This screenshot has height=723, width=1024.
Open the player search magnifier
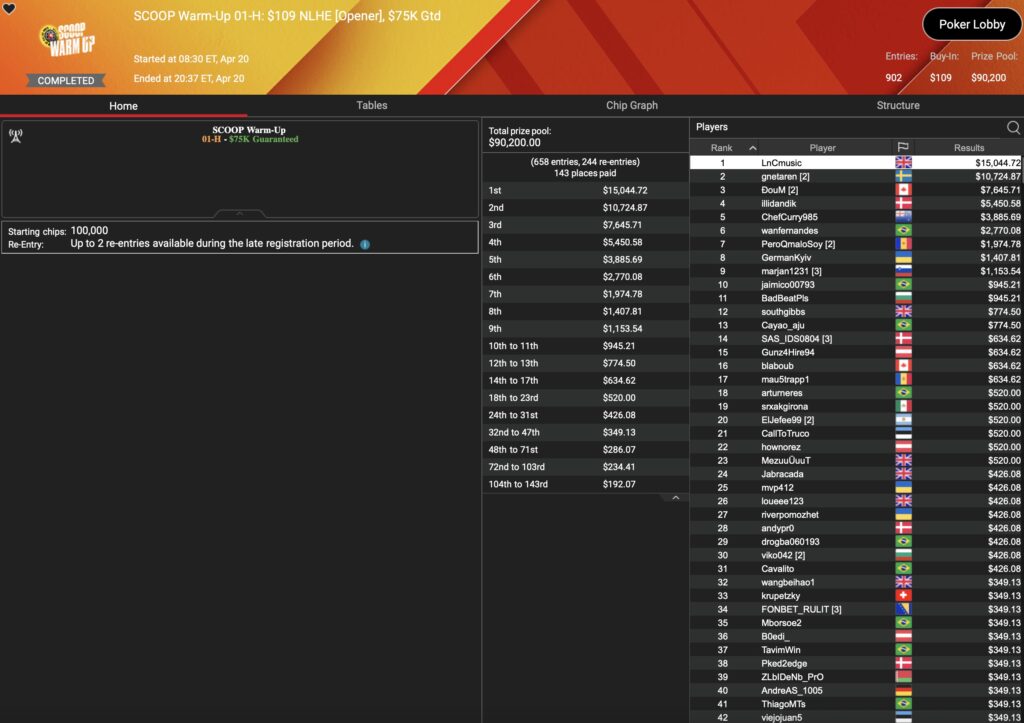coord(1013,127)
